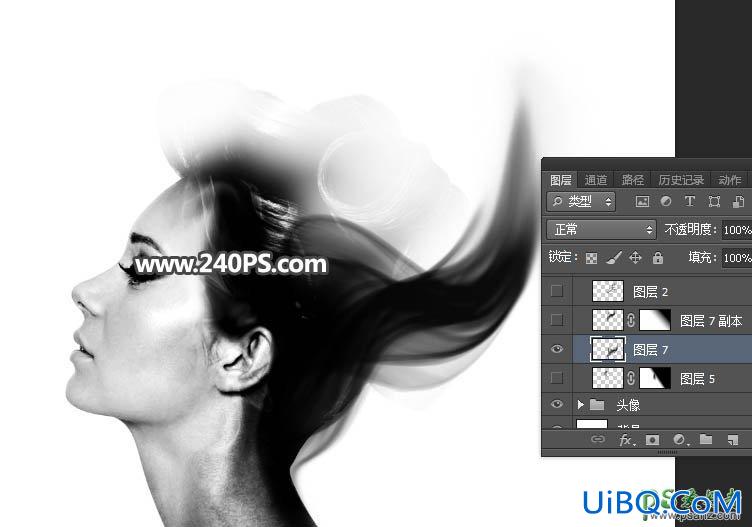Click the layers panel bottom resize grip
752x527 pixels.
667,452
